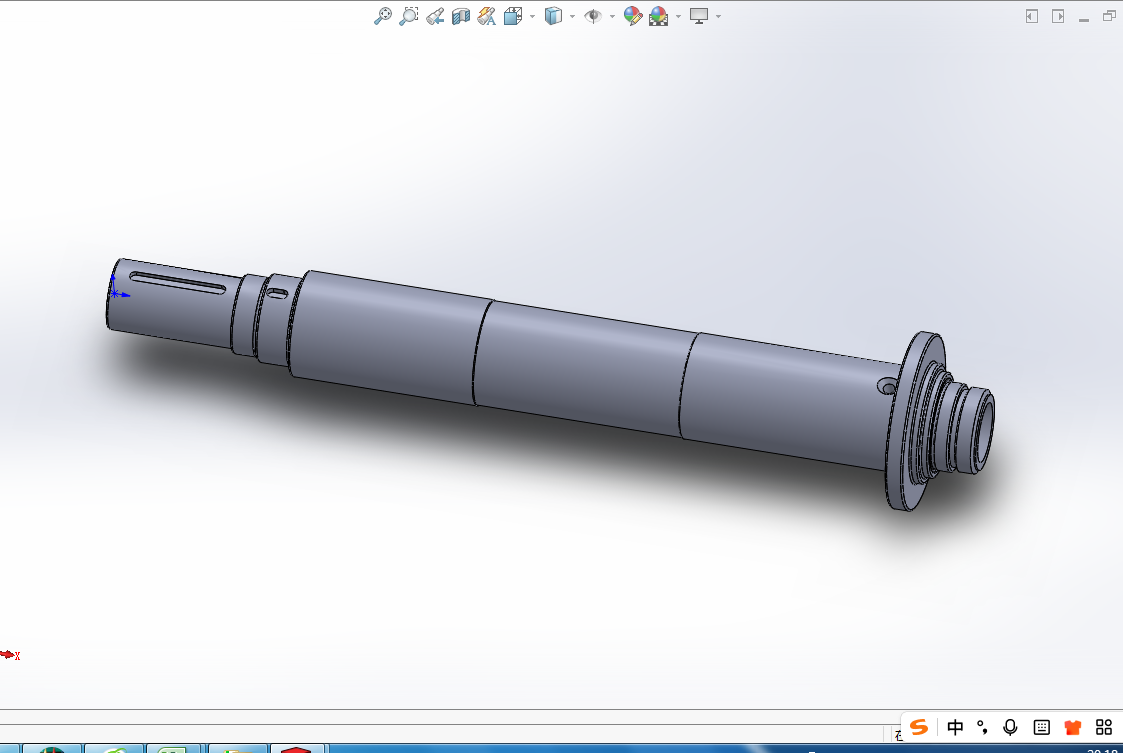1123x753 pixels.
Task: Minimize the document window
Action: coord(1084,19)
